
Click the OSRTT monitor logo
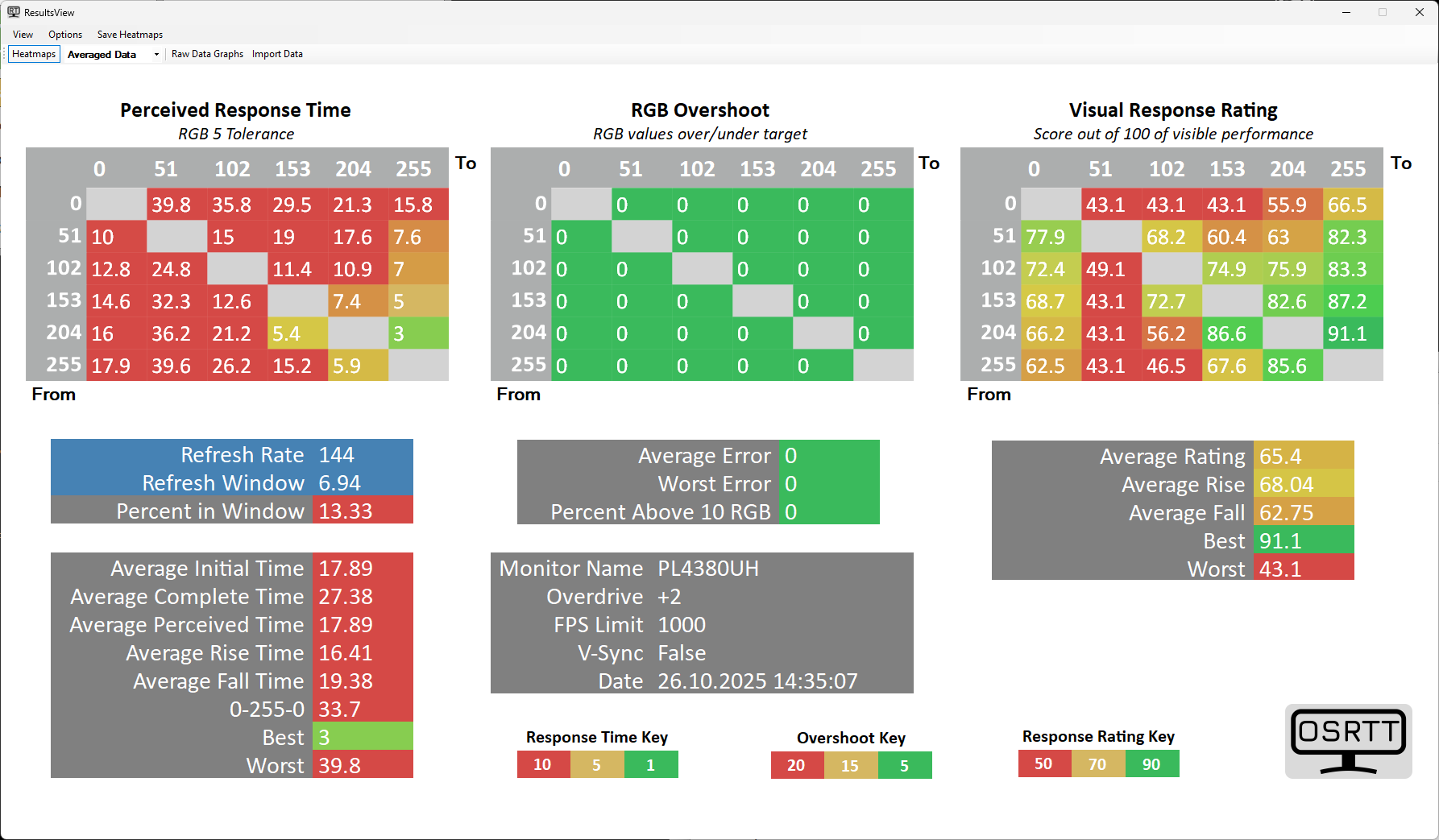click(x=1348, y=741)
